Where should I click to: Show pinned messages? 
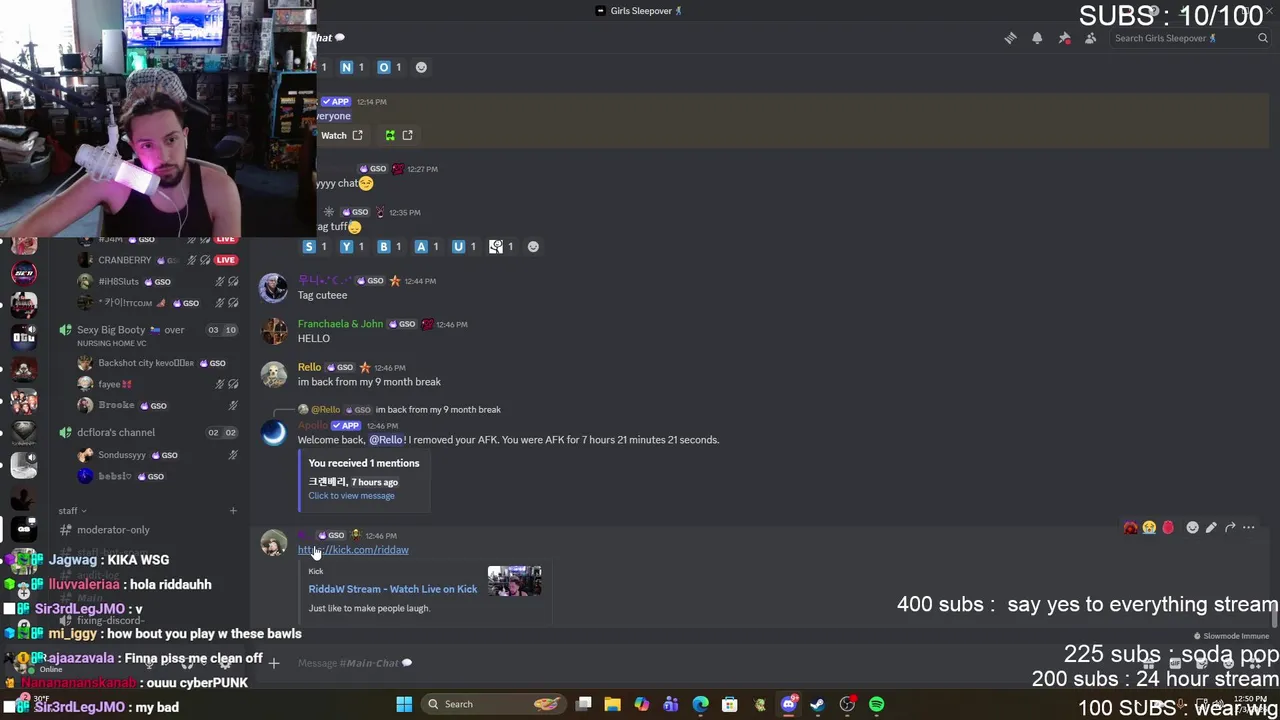1064,38
